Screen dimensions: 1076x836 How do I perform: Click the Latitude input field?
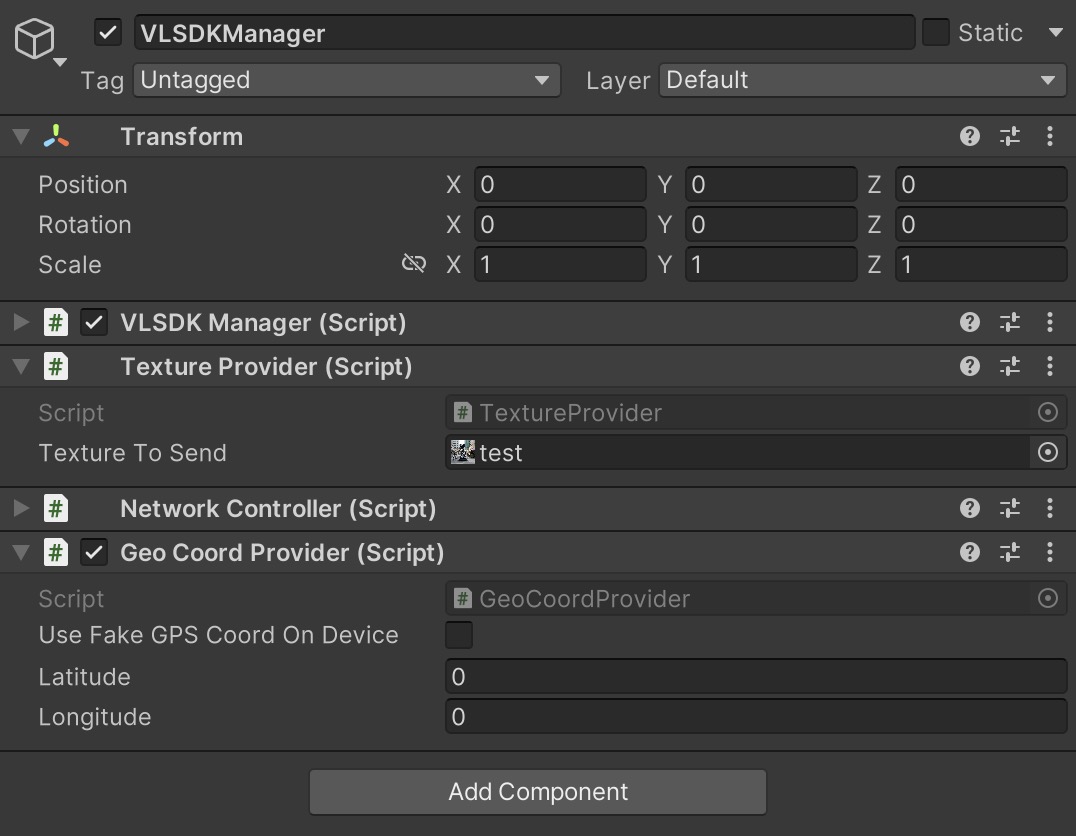click(755, 677)
